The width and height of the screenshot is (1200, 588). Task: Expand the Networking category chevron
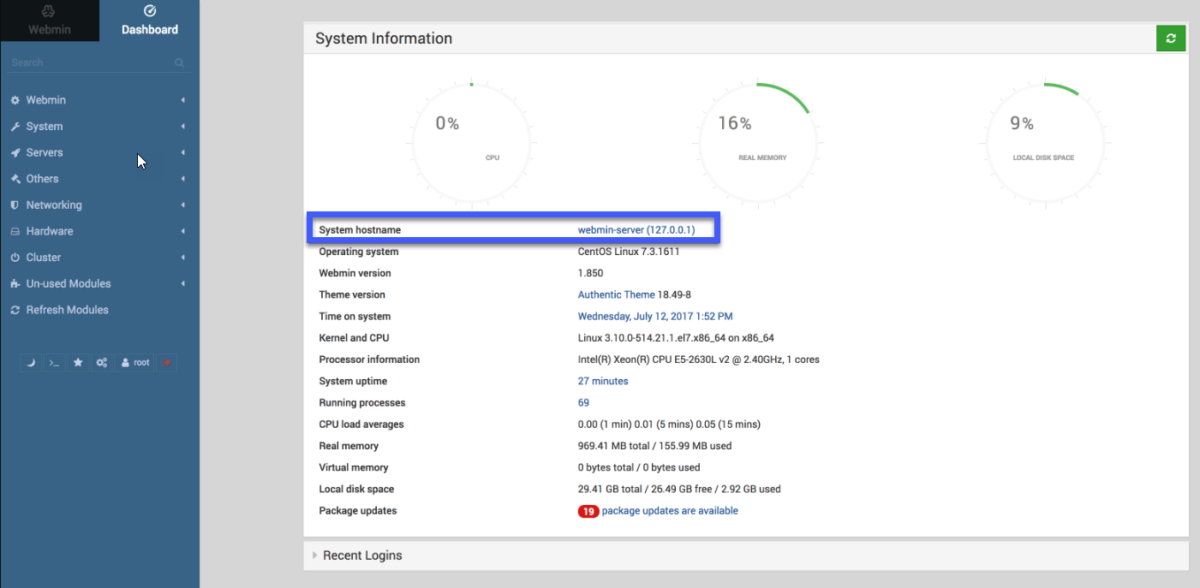pyautogui.click(x=183, y=204)
